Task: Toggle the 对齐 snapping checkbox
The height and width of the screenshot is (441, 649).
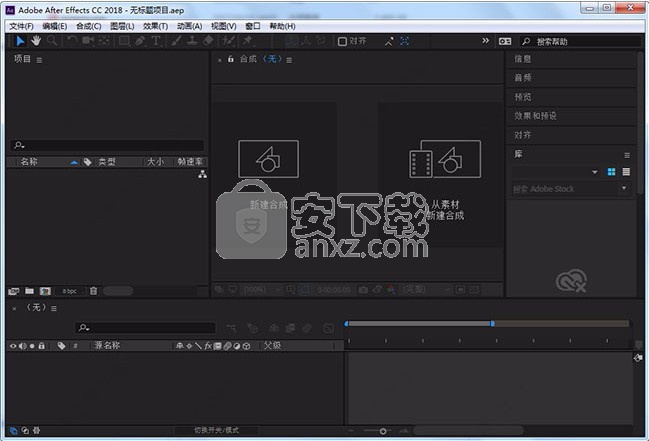Action: coord(342,41)
